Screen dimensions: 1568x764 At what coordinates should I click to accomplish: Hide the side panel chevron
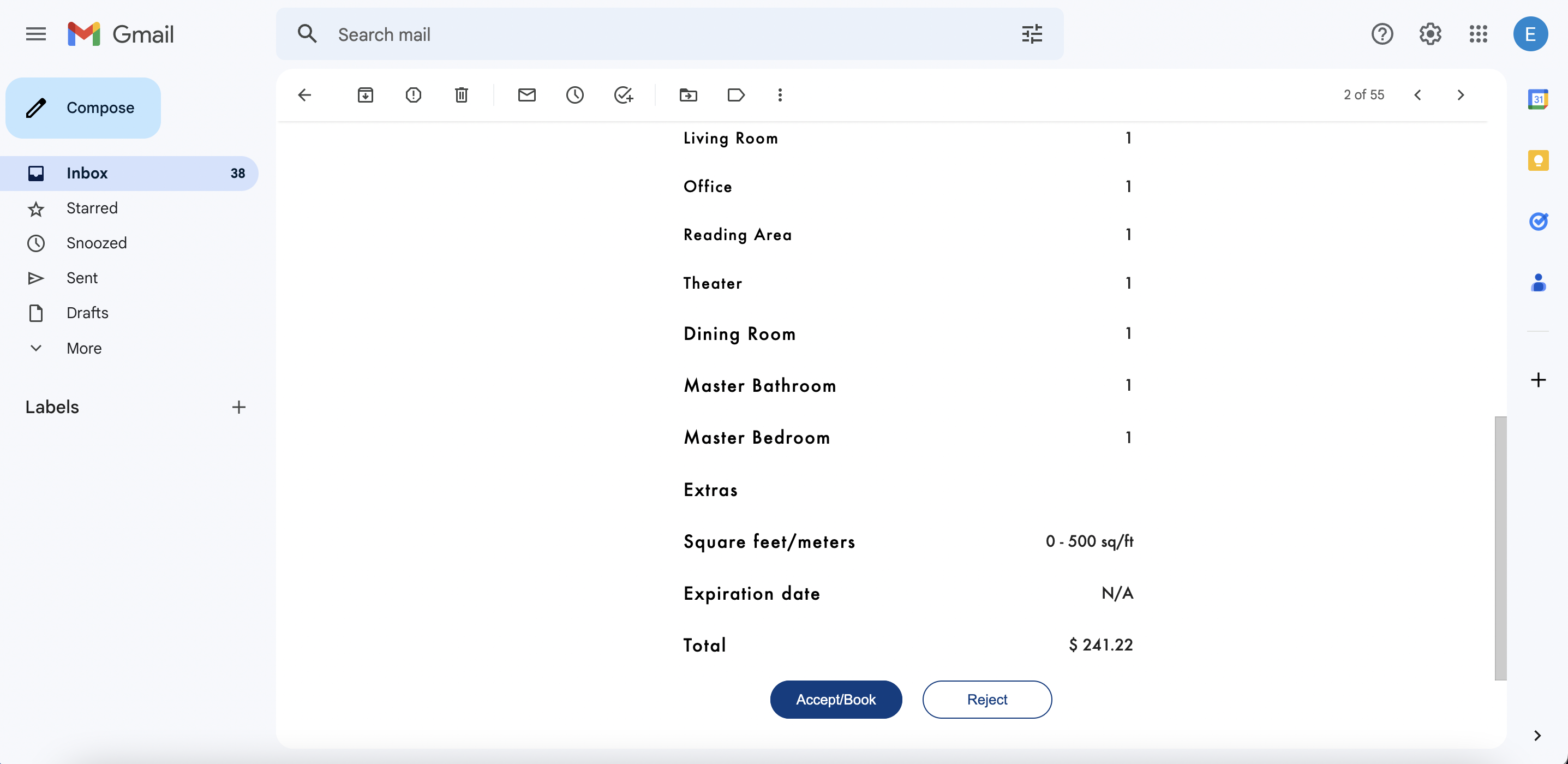1537,736
